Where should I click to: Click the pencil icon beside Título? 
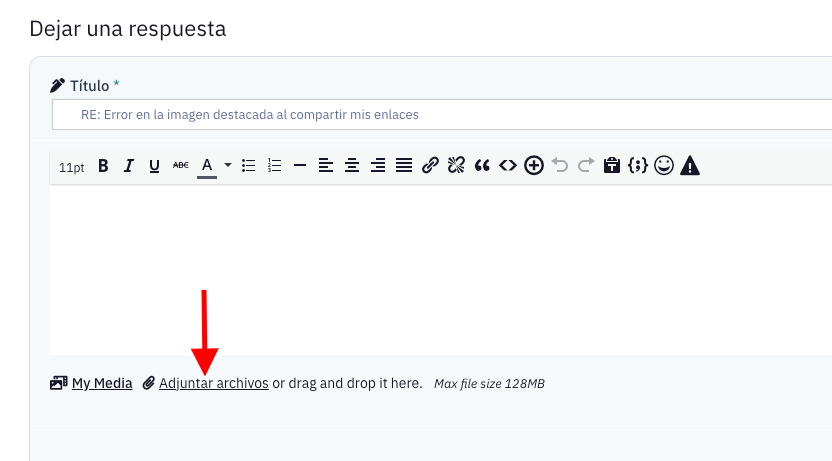click(x=57, y=85)
